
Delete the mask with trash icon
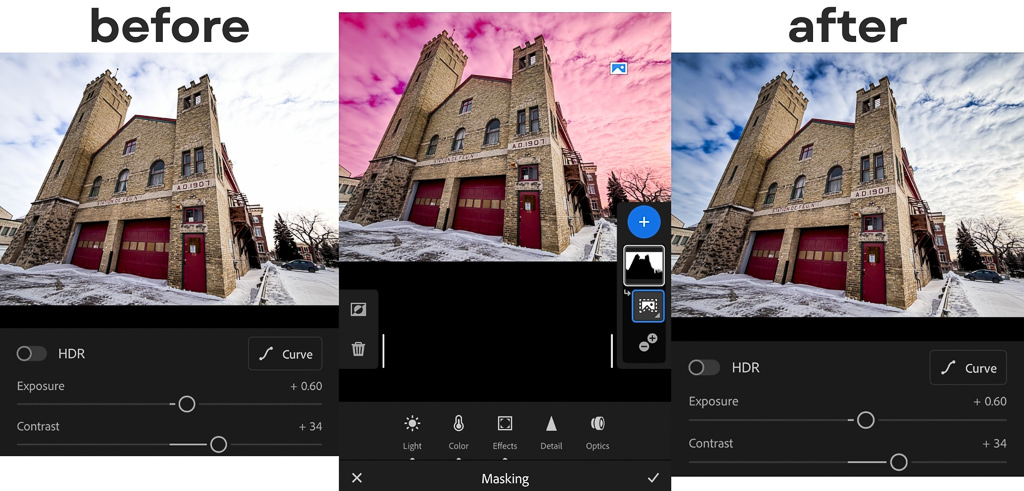tap(358, 349)
